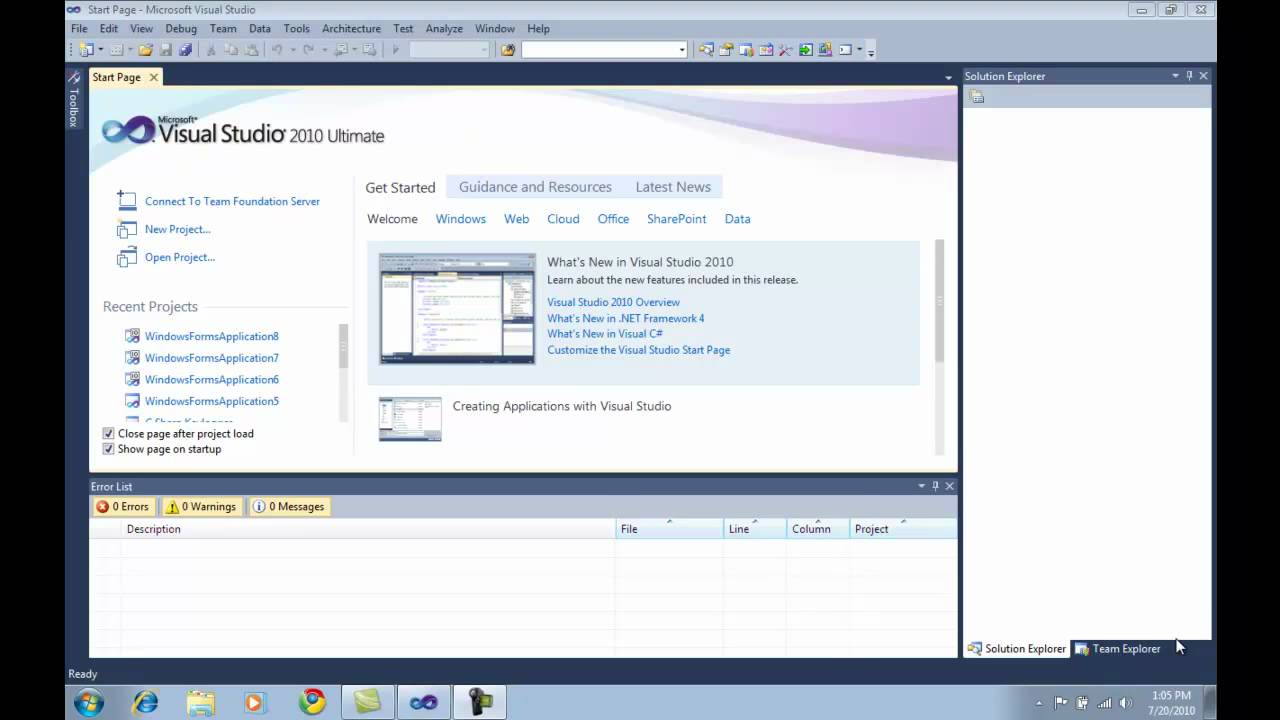Open the Debug menu
This screenshot has width=1280, height=720.
click(181, 29)
